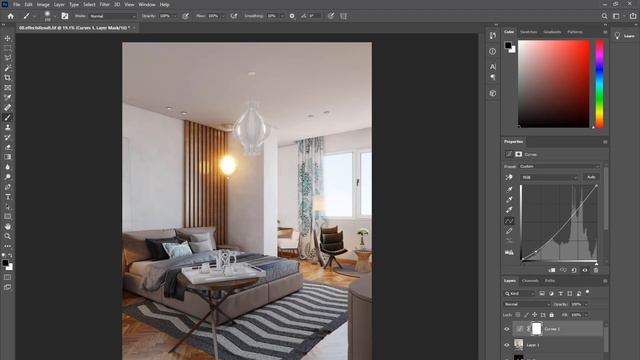Viewport: 640px width, 360px height.
Task: Toggle lock position
Action: (534, 315)
